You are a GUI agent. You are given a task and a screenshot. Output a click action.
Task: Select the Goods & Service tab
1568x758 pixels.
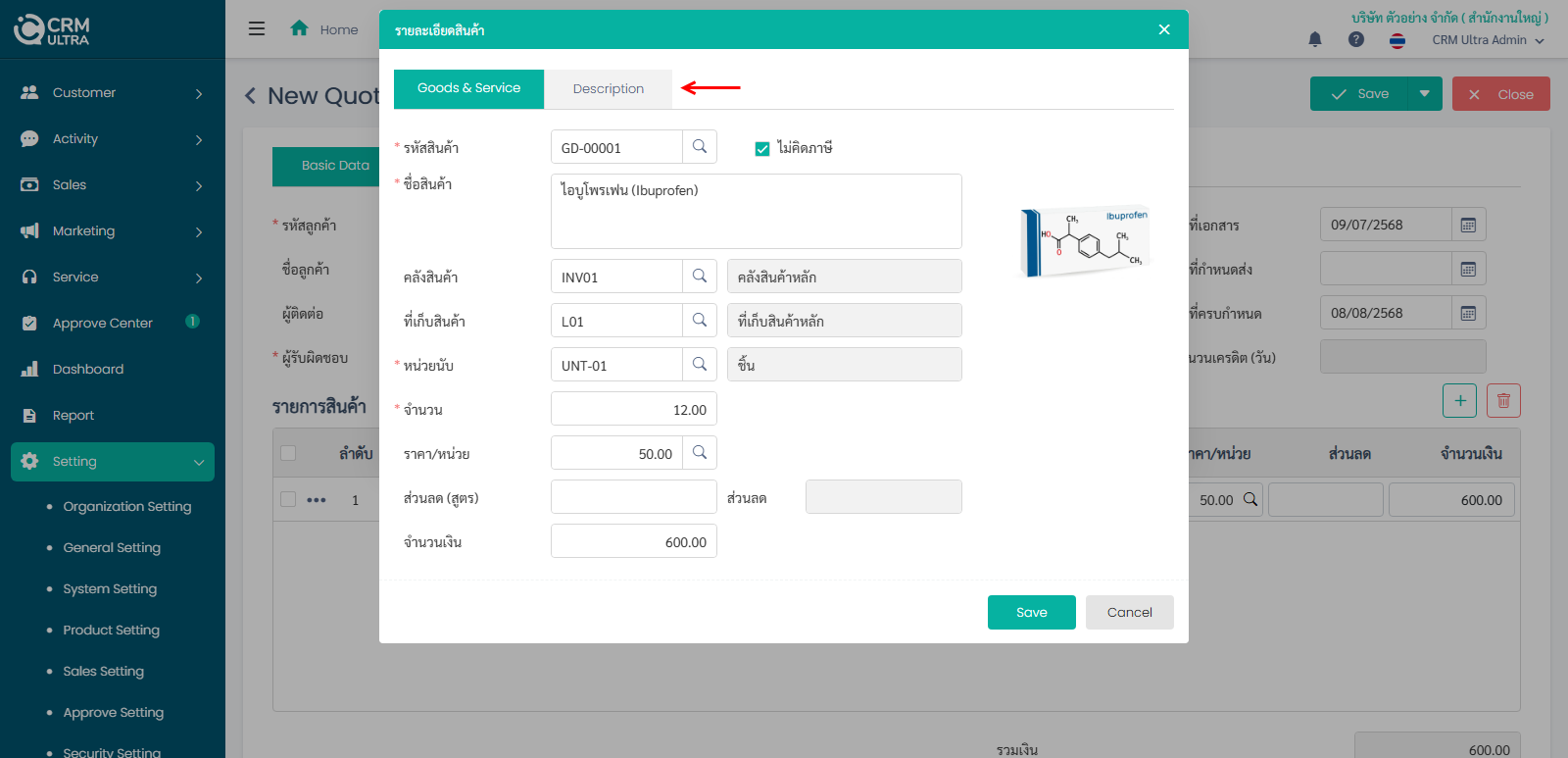point(468,88)
